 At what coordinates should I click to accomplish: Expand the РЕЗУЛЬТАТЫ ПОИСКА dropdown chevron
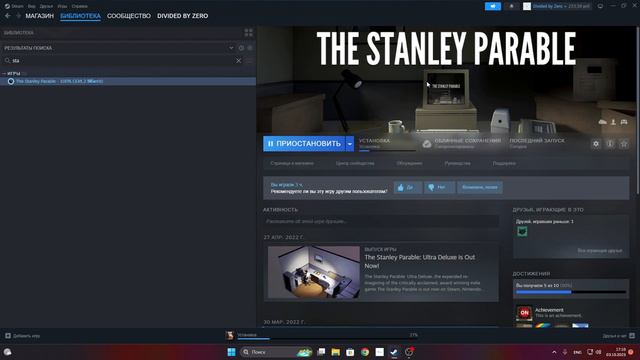pos(231,48)
